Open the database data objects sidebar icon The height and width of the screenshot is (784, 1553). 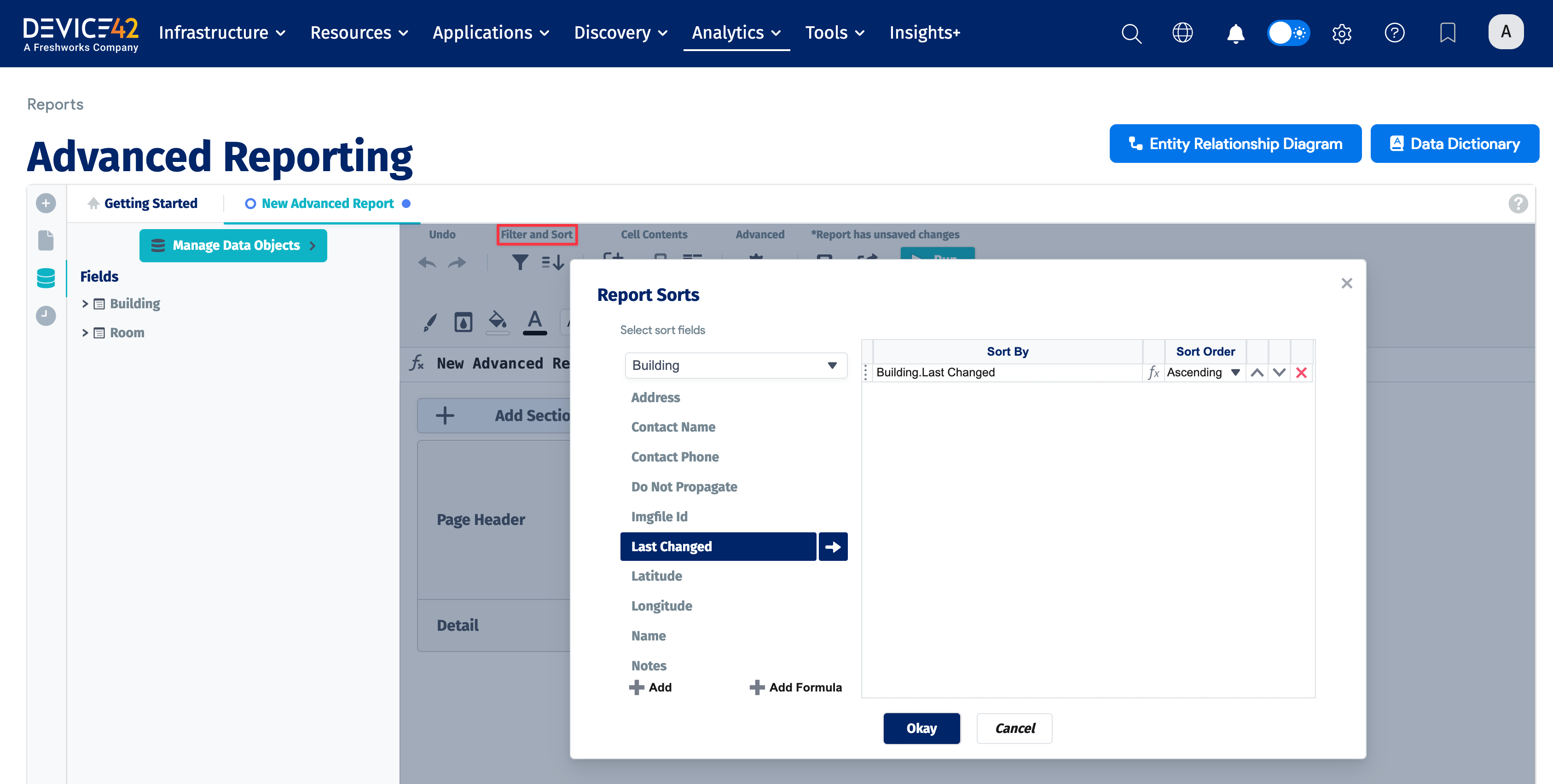click(x=46, y=278)
